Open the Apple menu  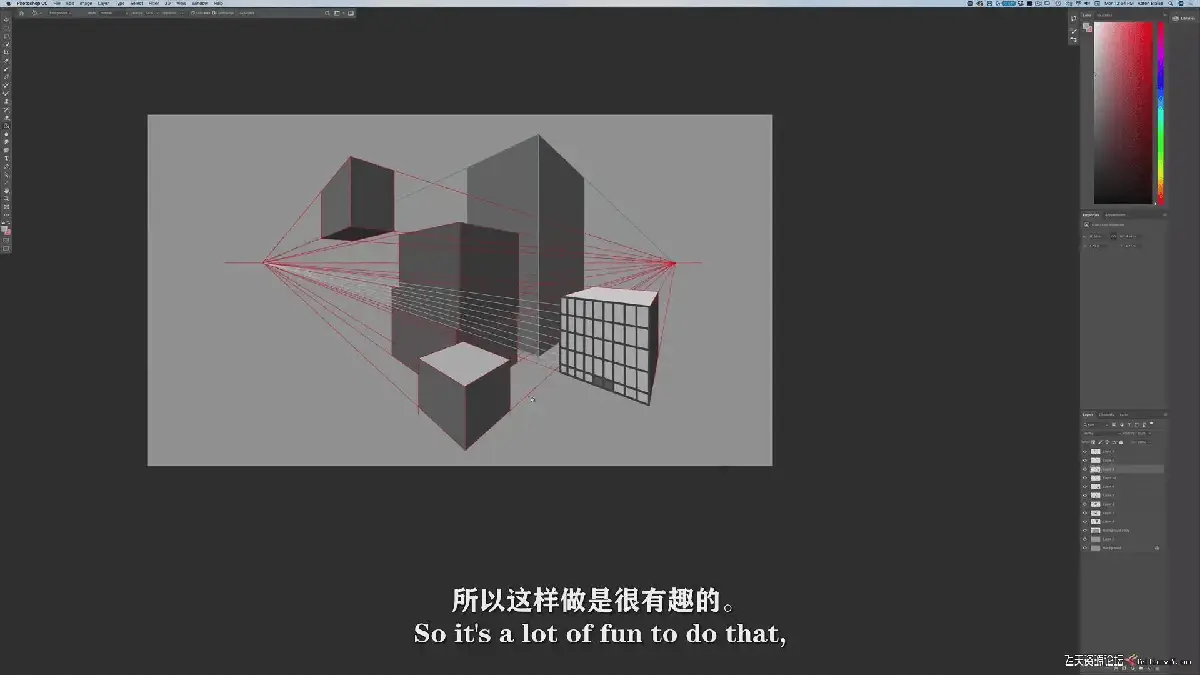(8, 3)
